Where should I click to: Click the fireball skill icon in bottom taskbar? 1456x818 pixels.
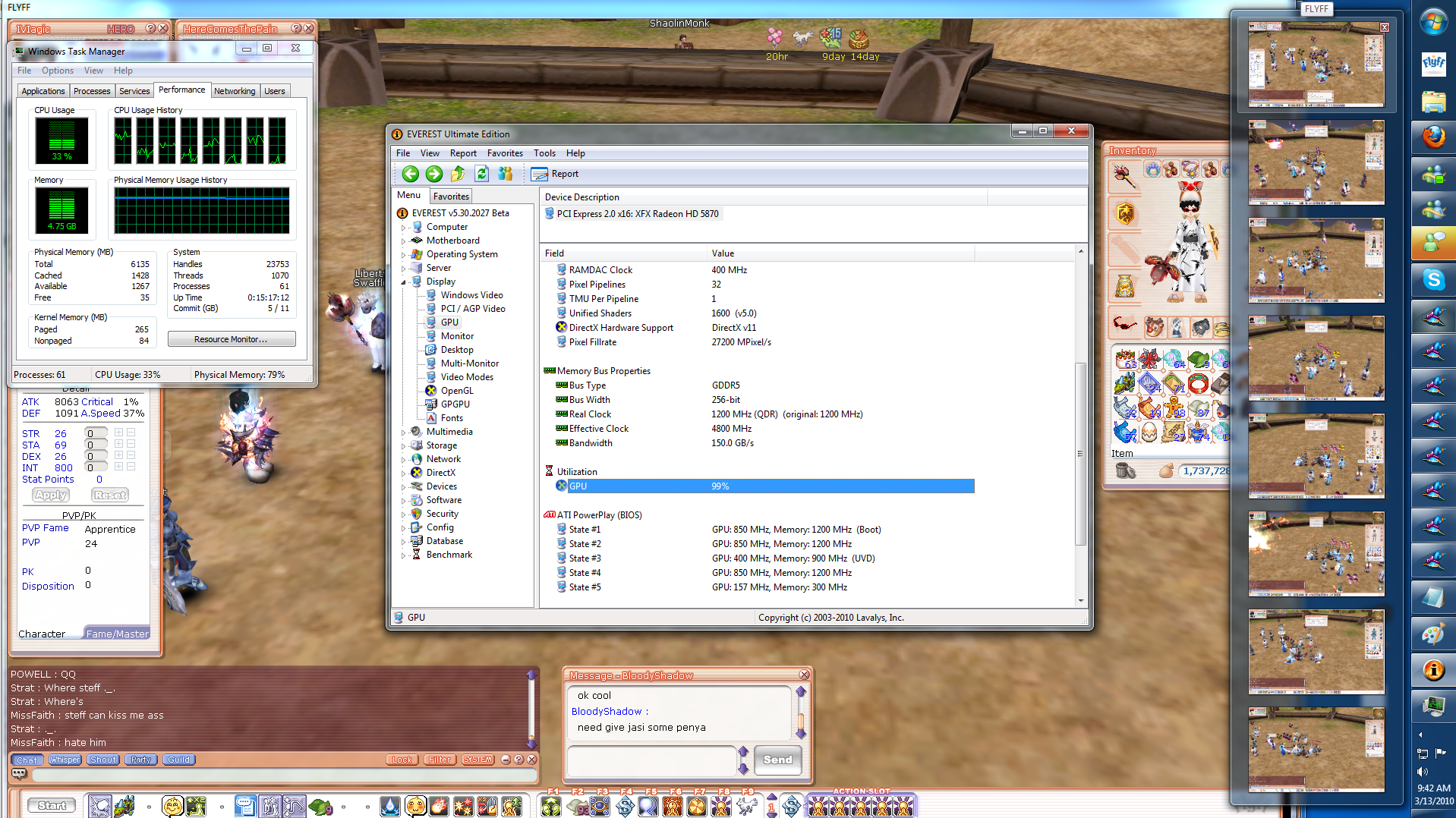439,806
